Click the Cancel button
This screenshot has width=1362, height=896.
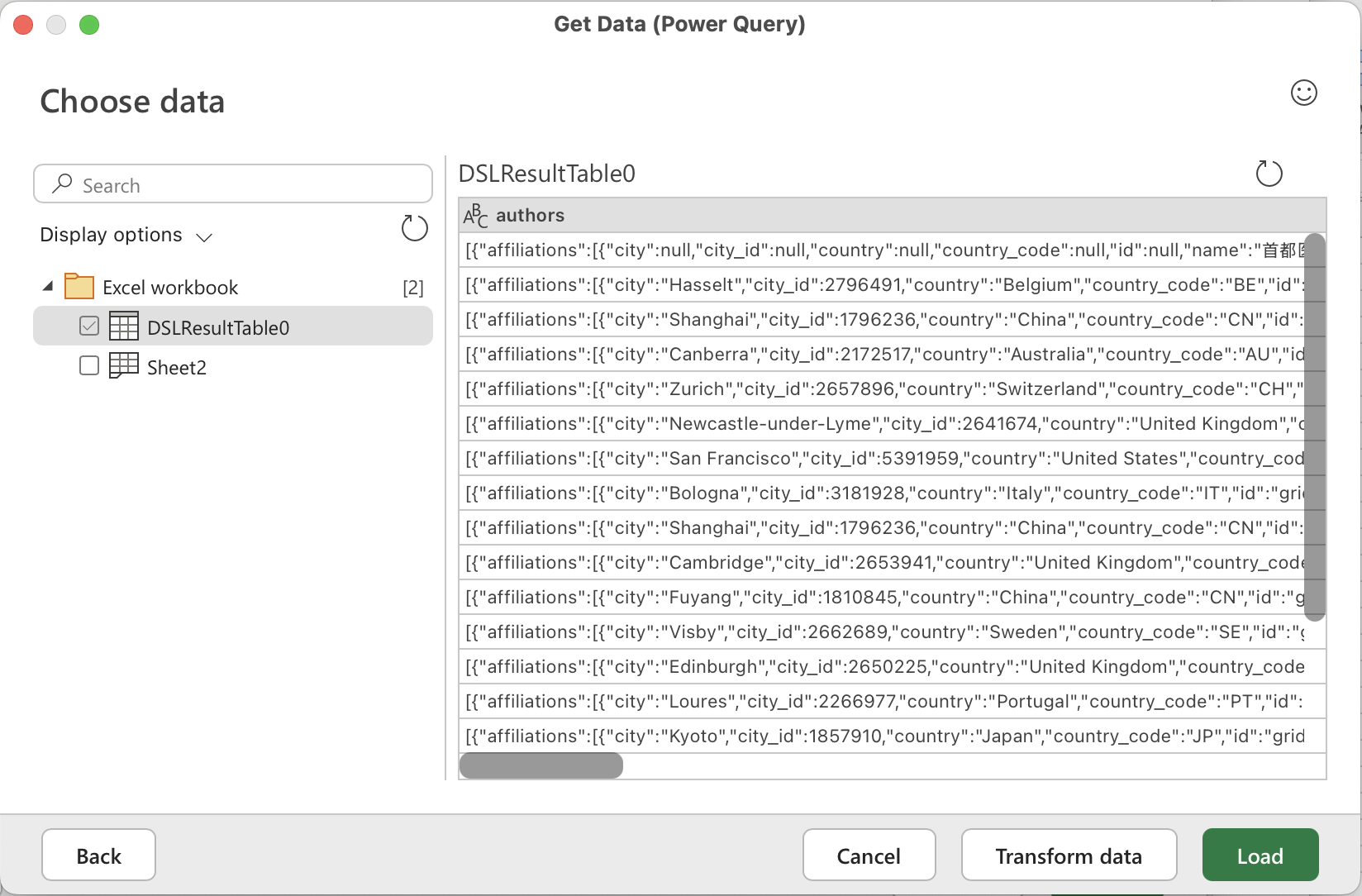tap(869, 855)
